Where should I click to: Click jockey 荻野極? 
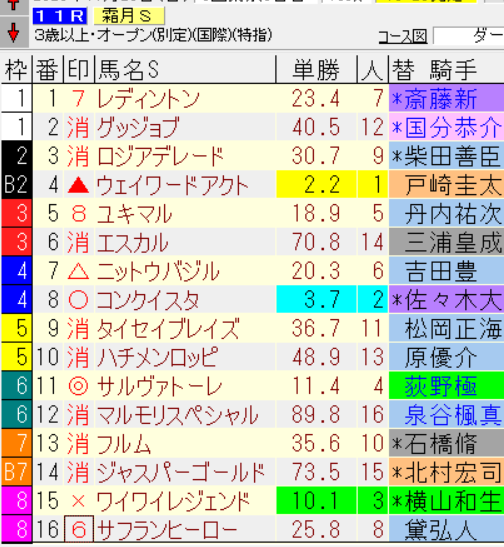[441, 386]
